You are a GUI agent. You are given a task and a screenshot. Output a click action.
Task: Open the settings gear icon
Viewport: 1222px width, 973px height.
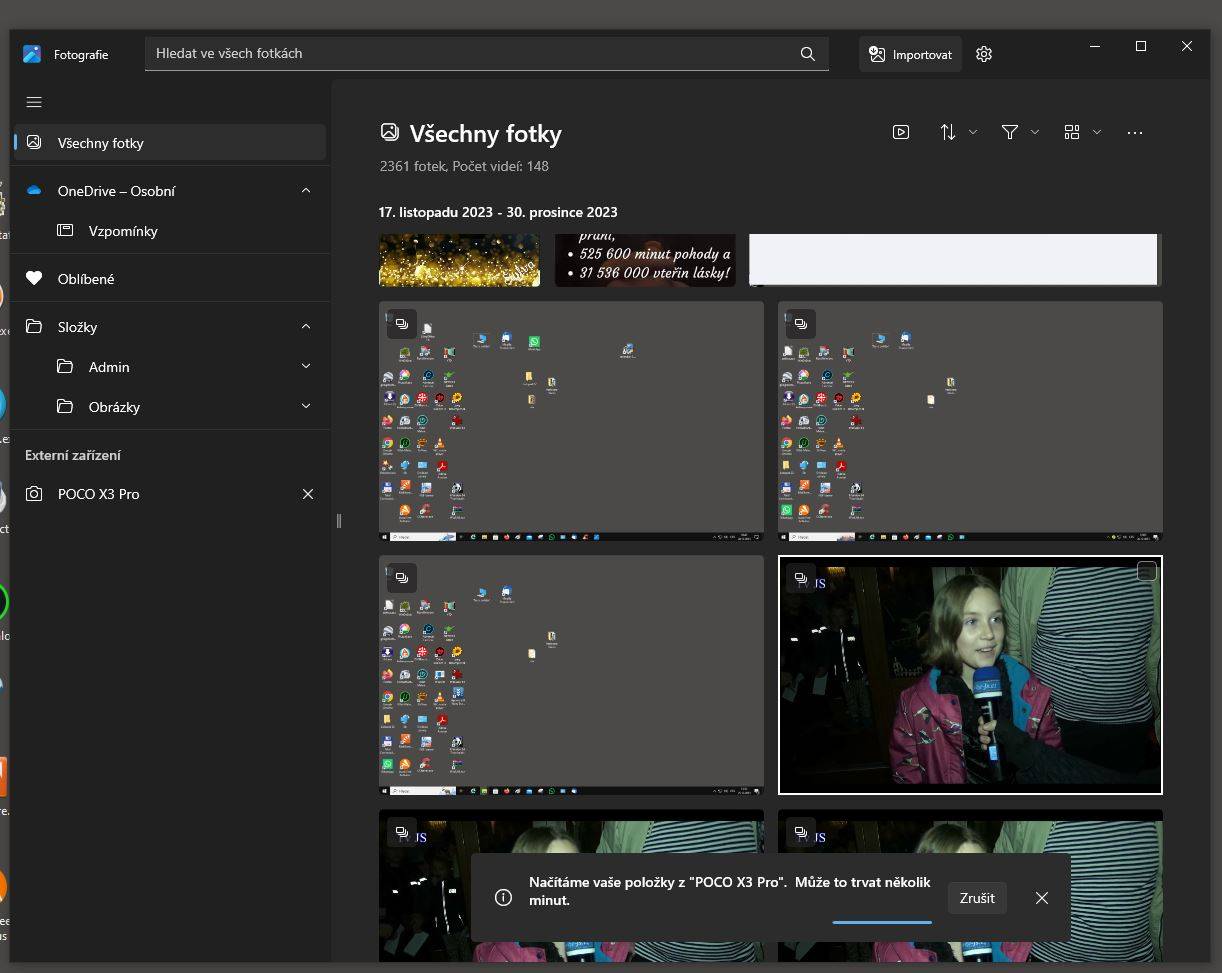984,54
